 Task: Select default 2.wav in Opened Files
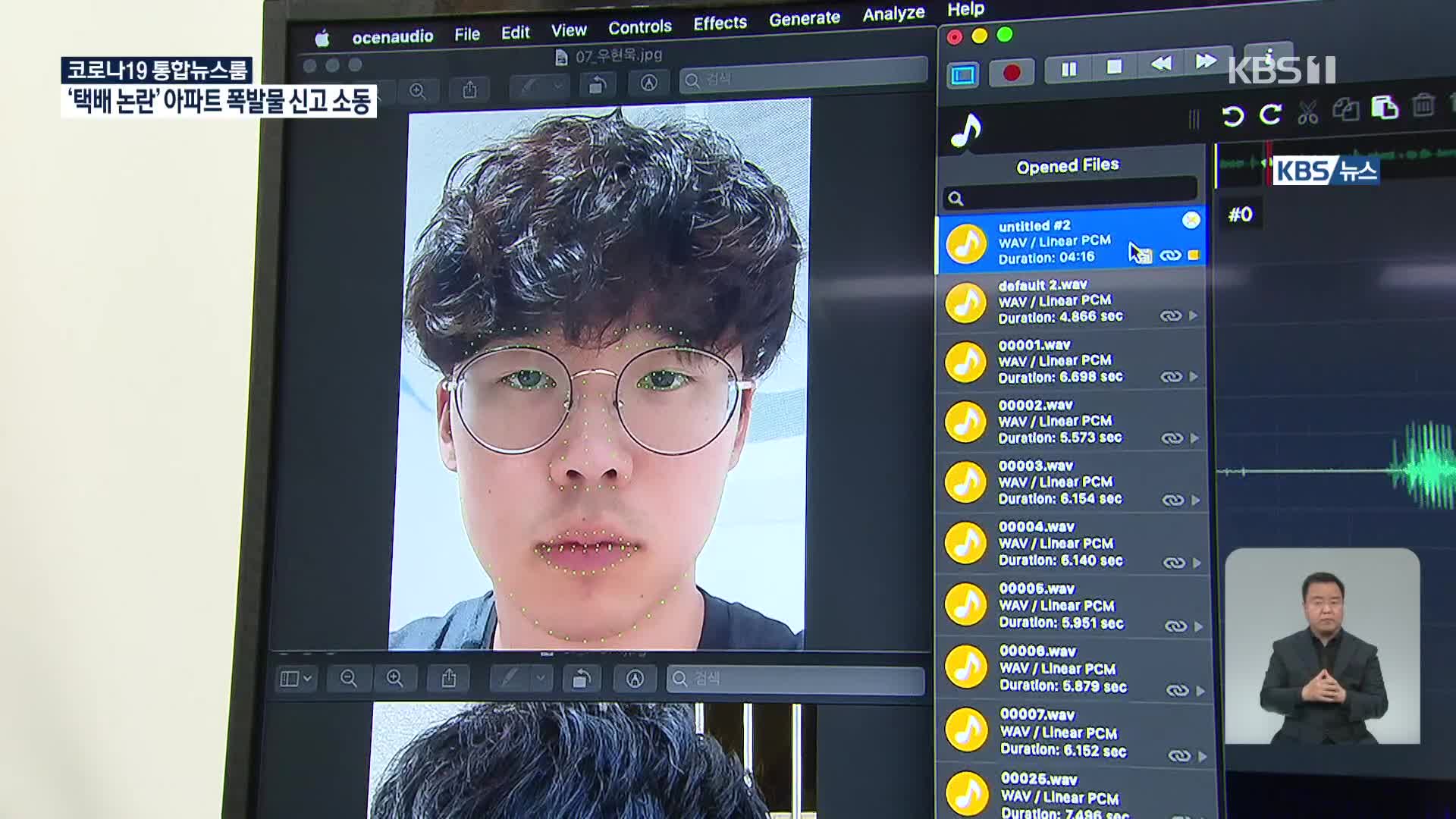point(1072,302)
